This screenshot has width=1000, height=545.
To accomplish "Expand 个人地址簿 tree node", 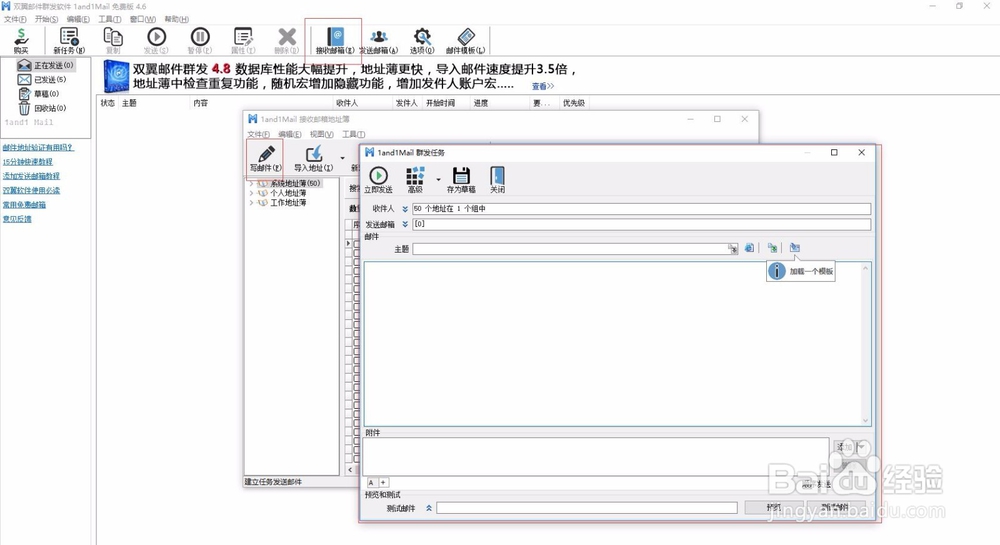I will pyautogui.click(x=251, y=193).
